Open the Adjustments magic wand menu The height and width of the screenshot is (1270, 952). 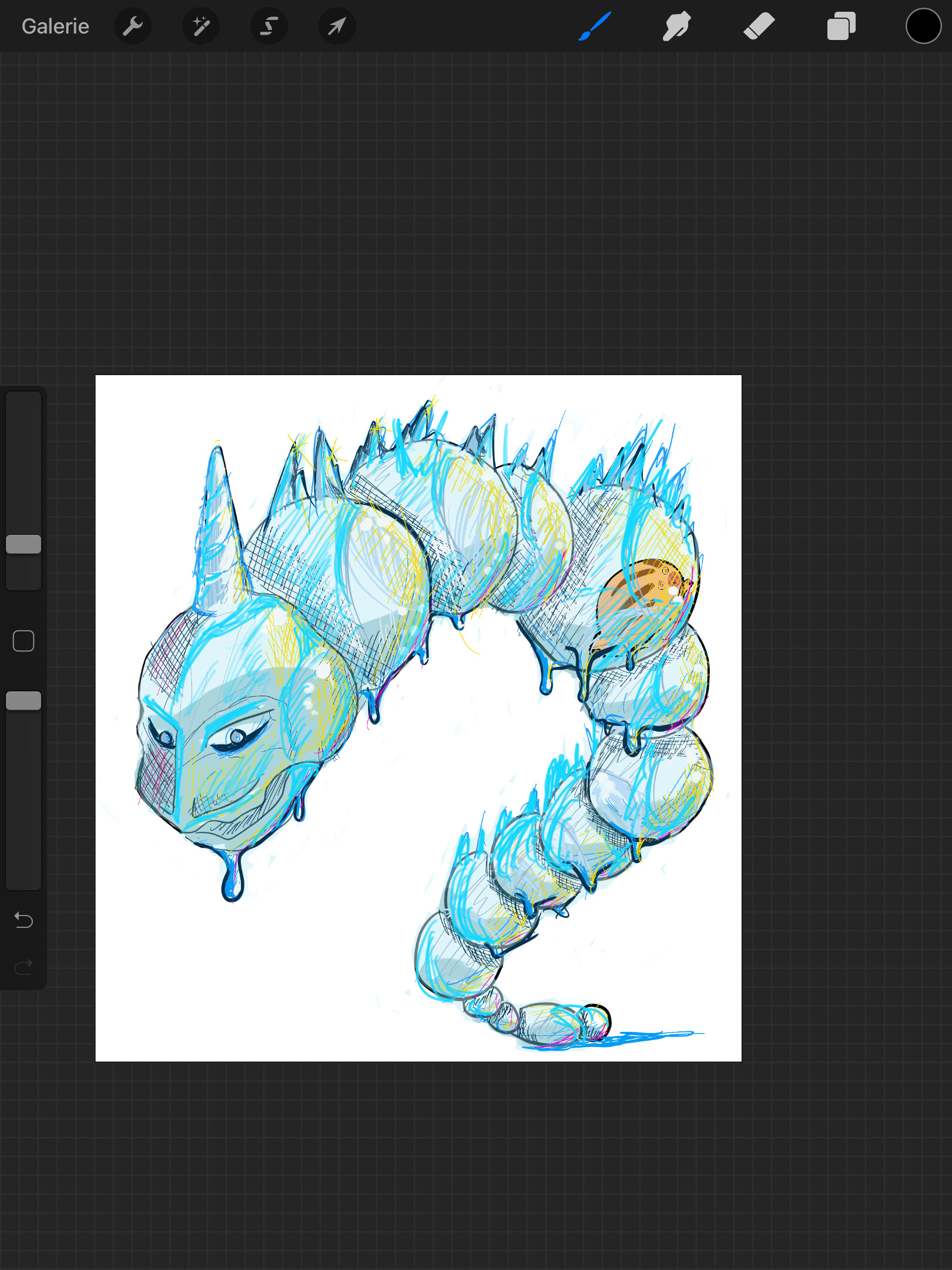click(201, 26)
